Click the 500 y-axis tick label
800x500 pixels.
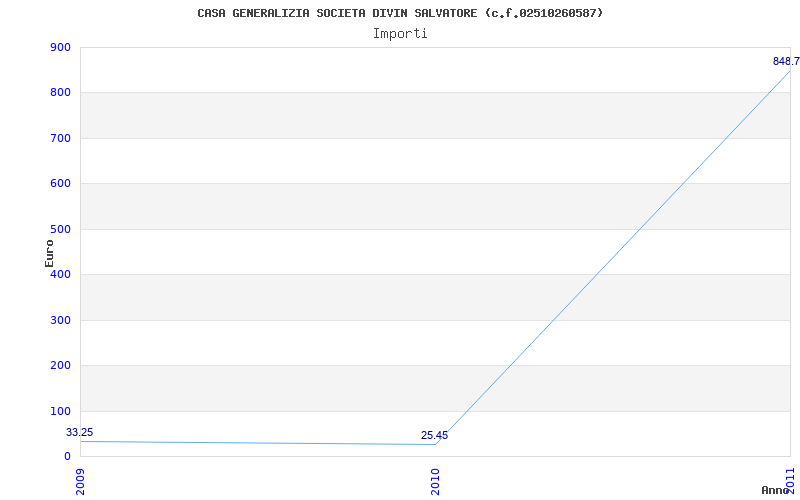pos(60,229)
